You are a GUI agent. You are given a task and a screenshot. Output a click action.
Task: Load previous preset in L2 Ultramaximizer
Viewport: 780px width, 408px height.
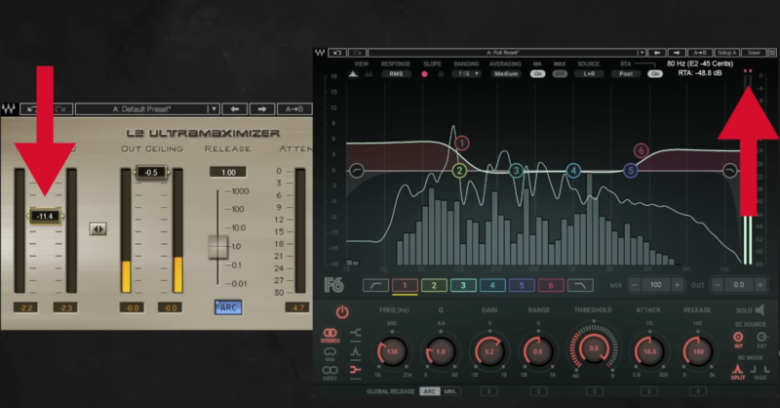pyautogui.click(x=235, y=109)
